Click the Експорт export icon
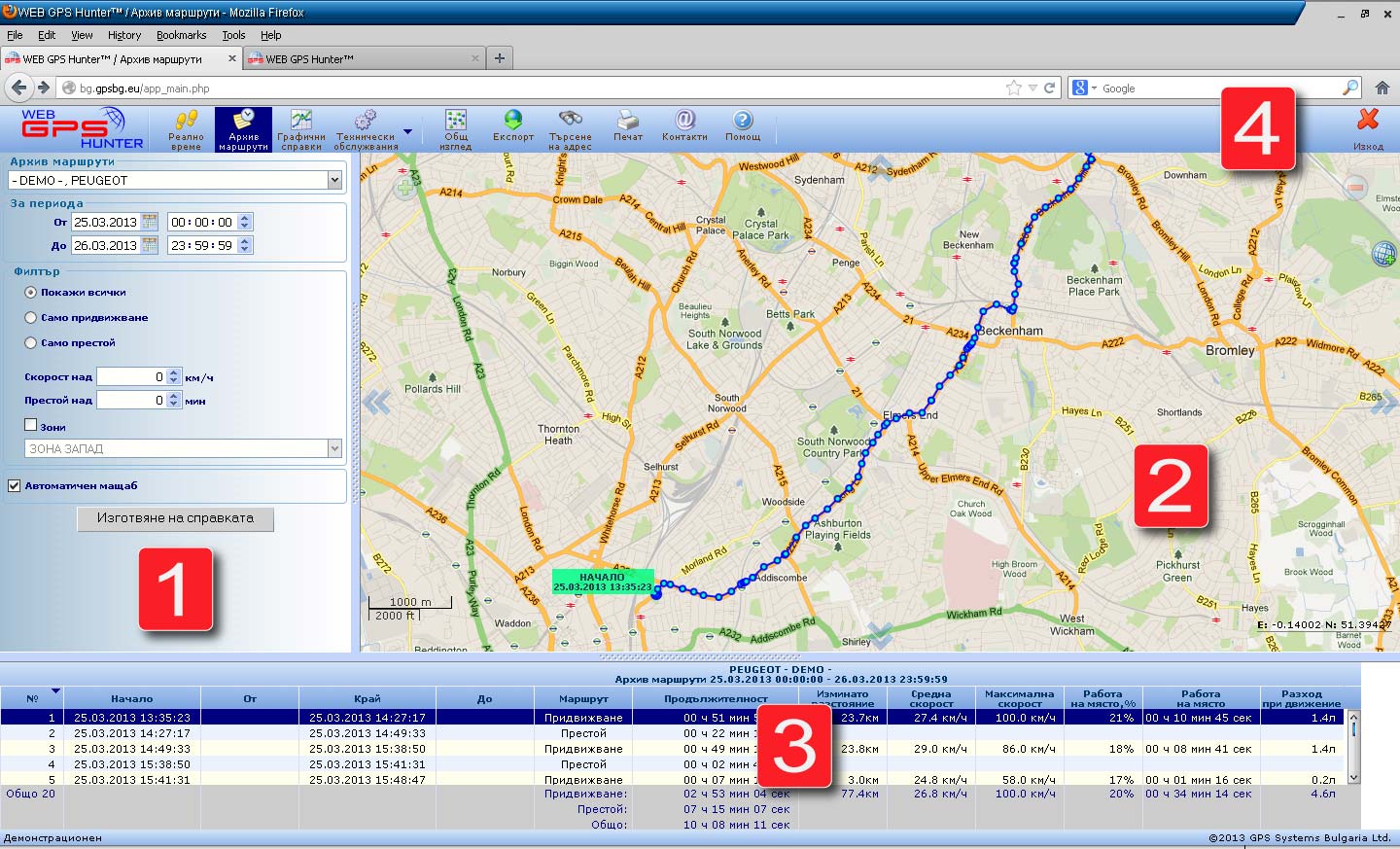This screenshot has height=849, width=1400. (x=513, y=125)
